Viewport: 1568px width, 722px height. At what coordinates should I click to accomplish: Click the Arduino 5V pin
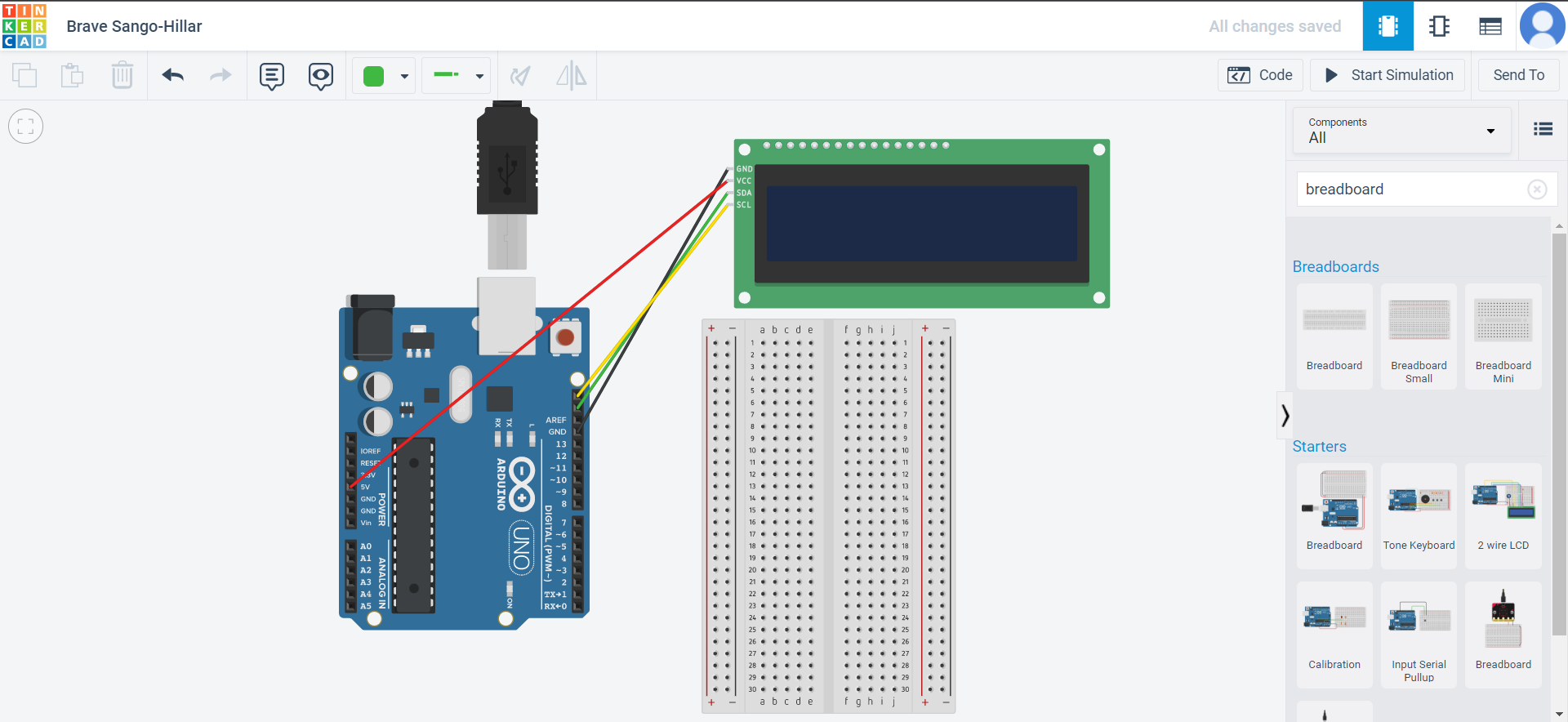[x=351, y=487]
